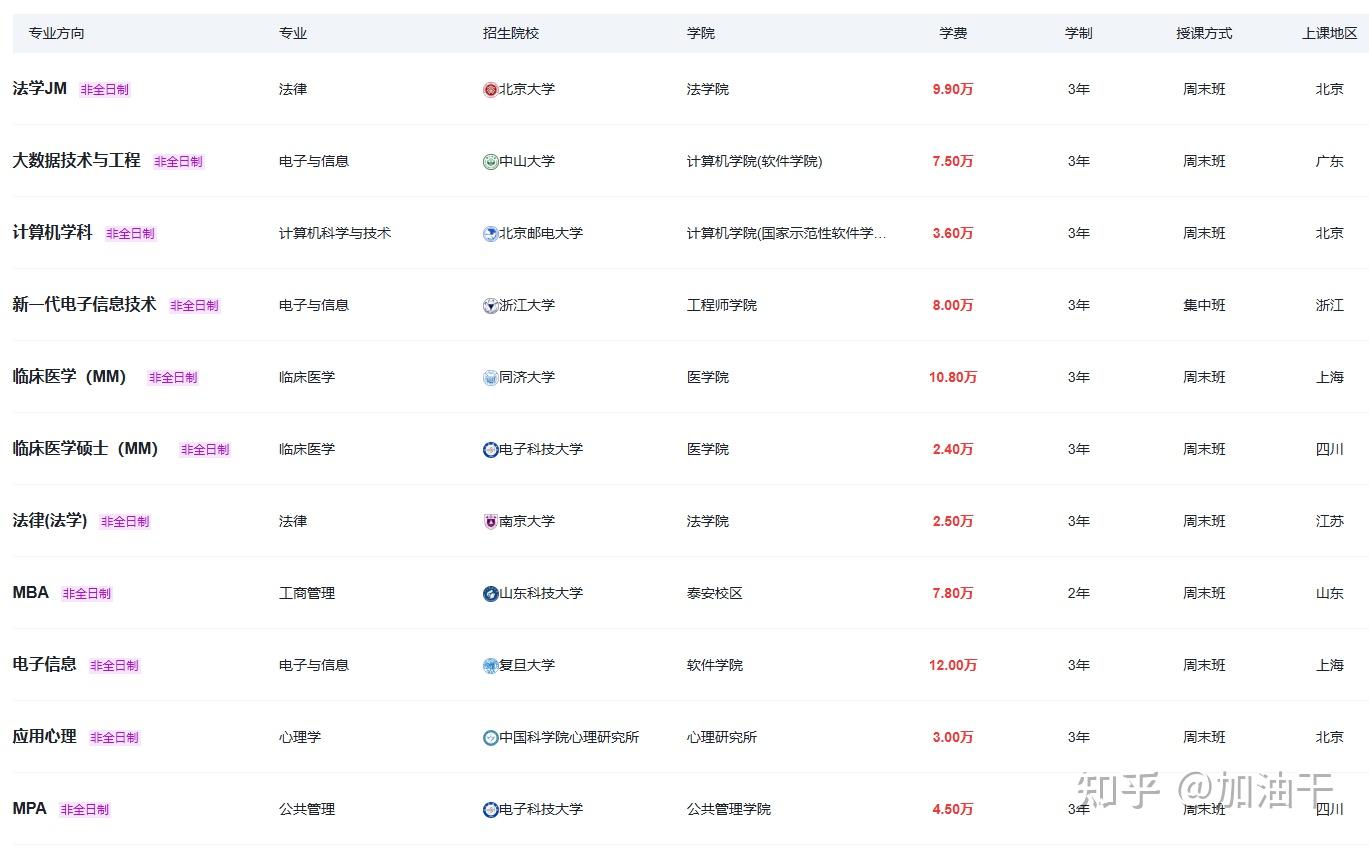1369x846 pixels.
Task: Open the 应用心理 program link
Action: point(44,737)
